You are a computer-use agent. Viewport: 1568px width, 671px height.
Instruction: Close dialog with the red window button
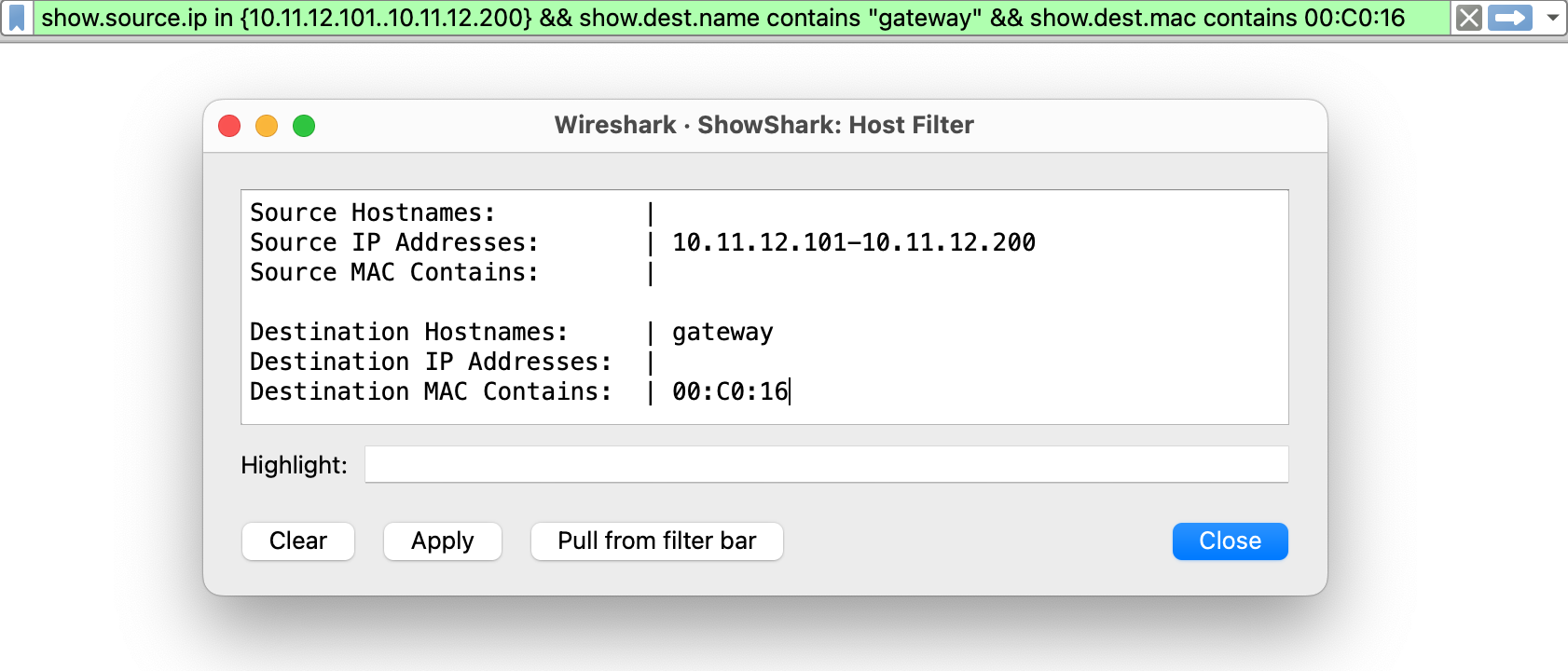(229, 126)
